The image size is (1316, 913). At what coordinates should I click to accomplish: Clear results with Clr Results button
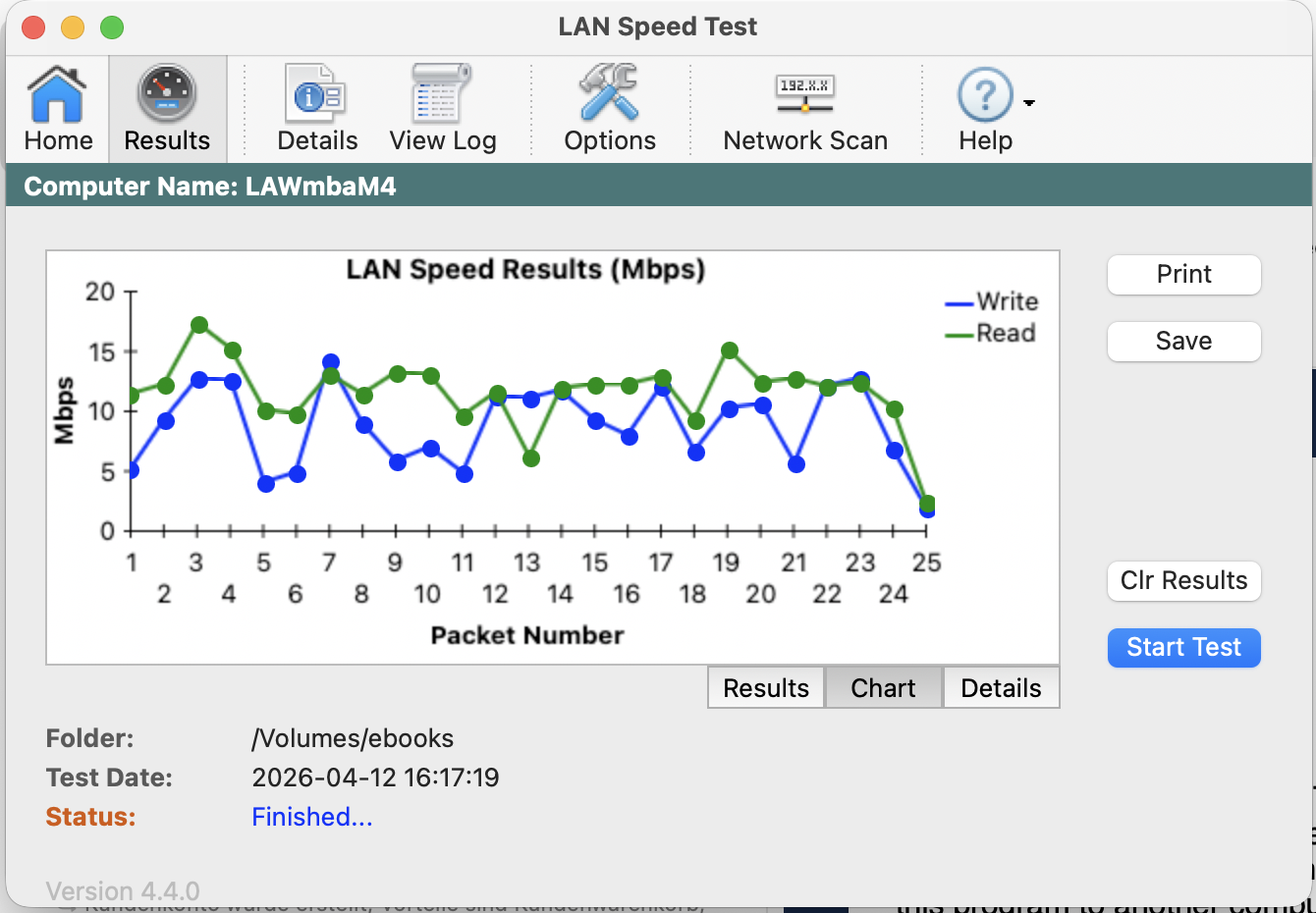(x=1183, y=581)
